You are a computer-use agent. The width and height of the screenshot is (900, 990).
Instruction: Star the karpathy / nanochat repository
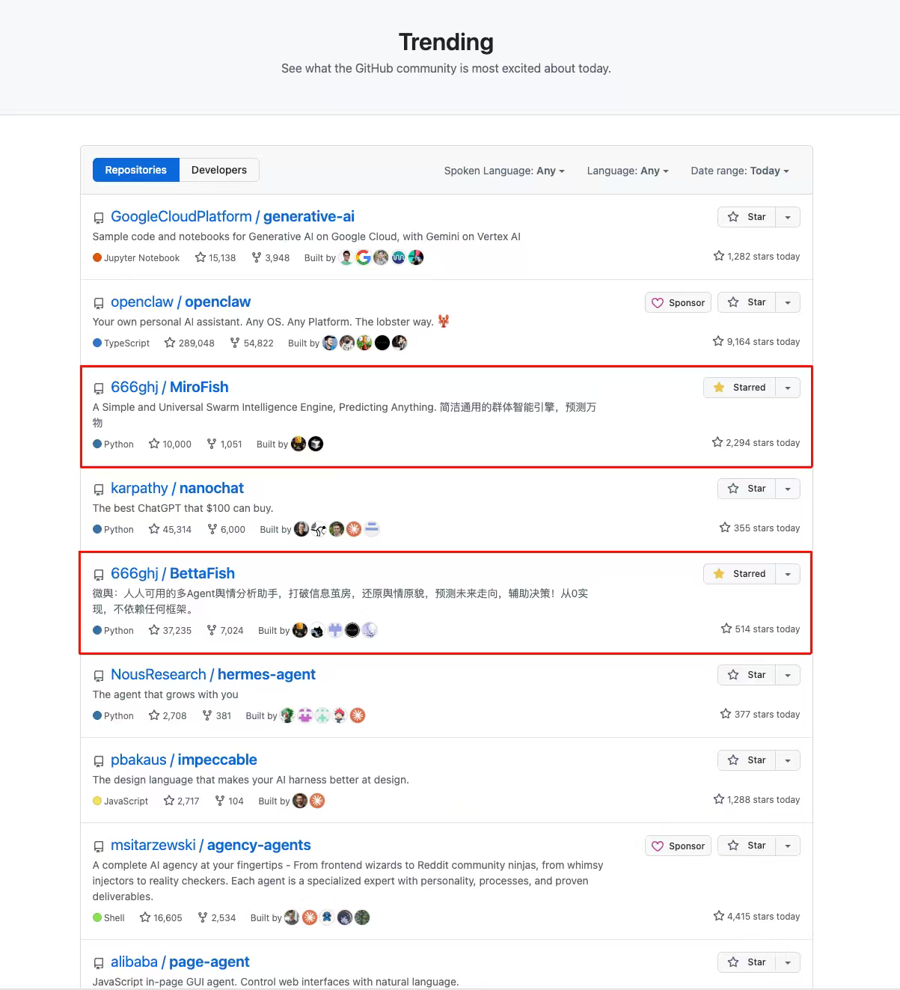tap(746, 489)
